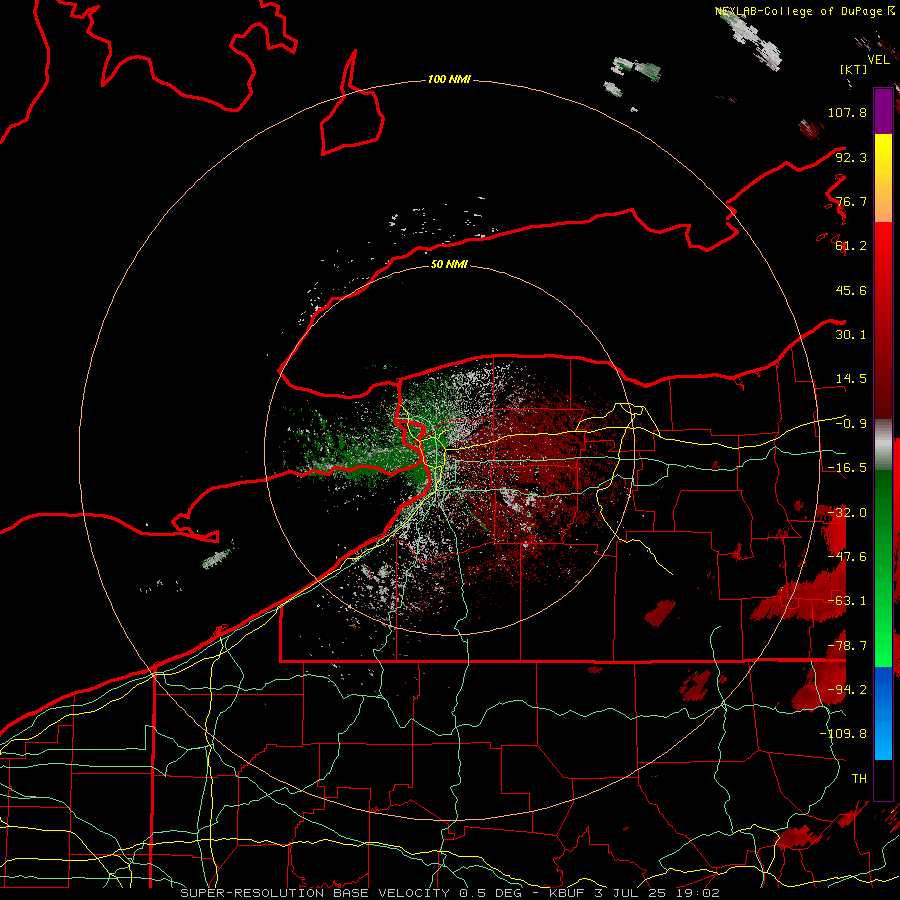Click the 76.7 velocity scale value
This screenshot has height=900, width=900.
(851, 201)
